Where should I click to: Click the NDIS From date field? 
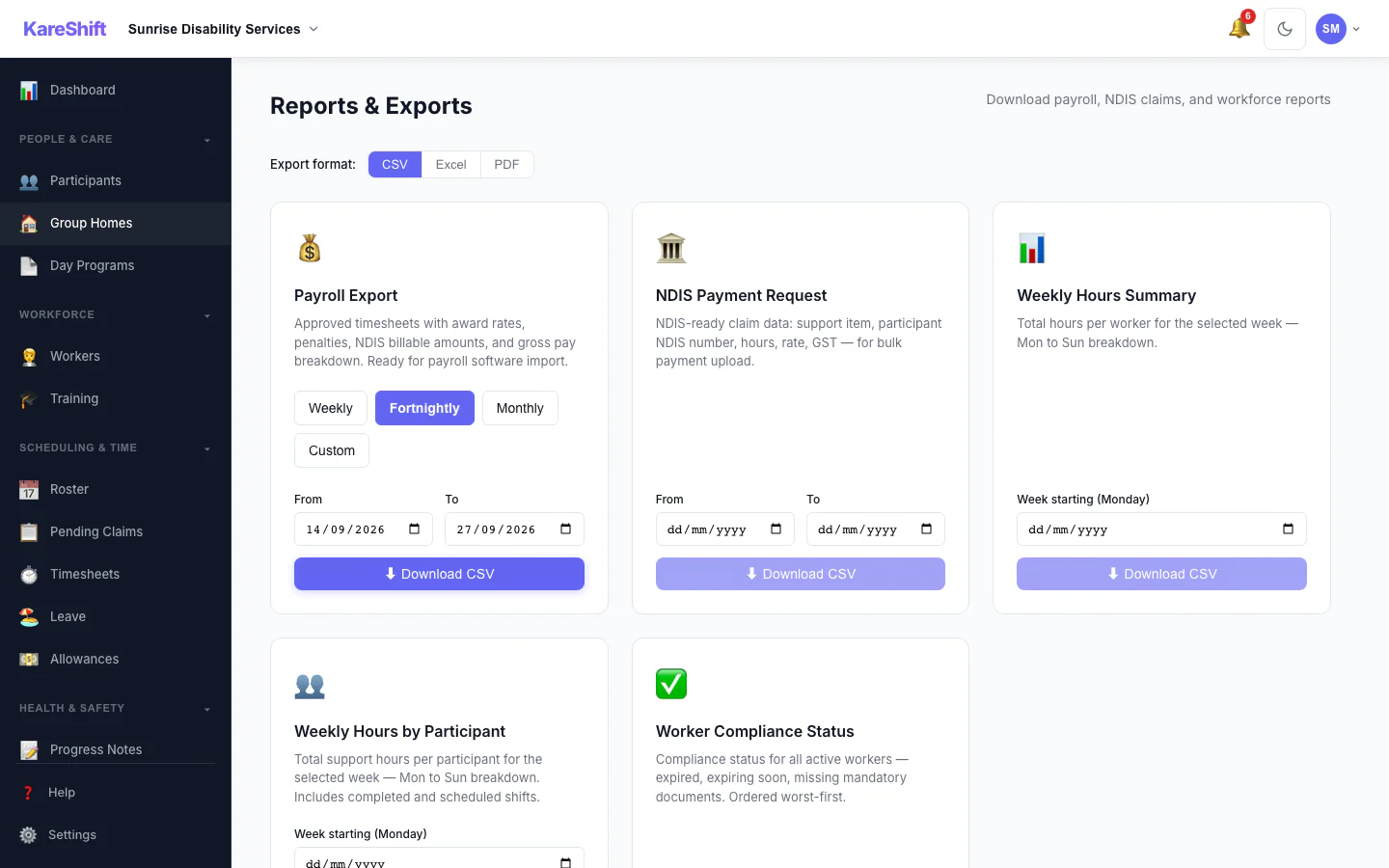(725, 529)
